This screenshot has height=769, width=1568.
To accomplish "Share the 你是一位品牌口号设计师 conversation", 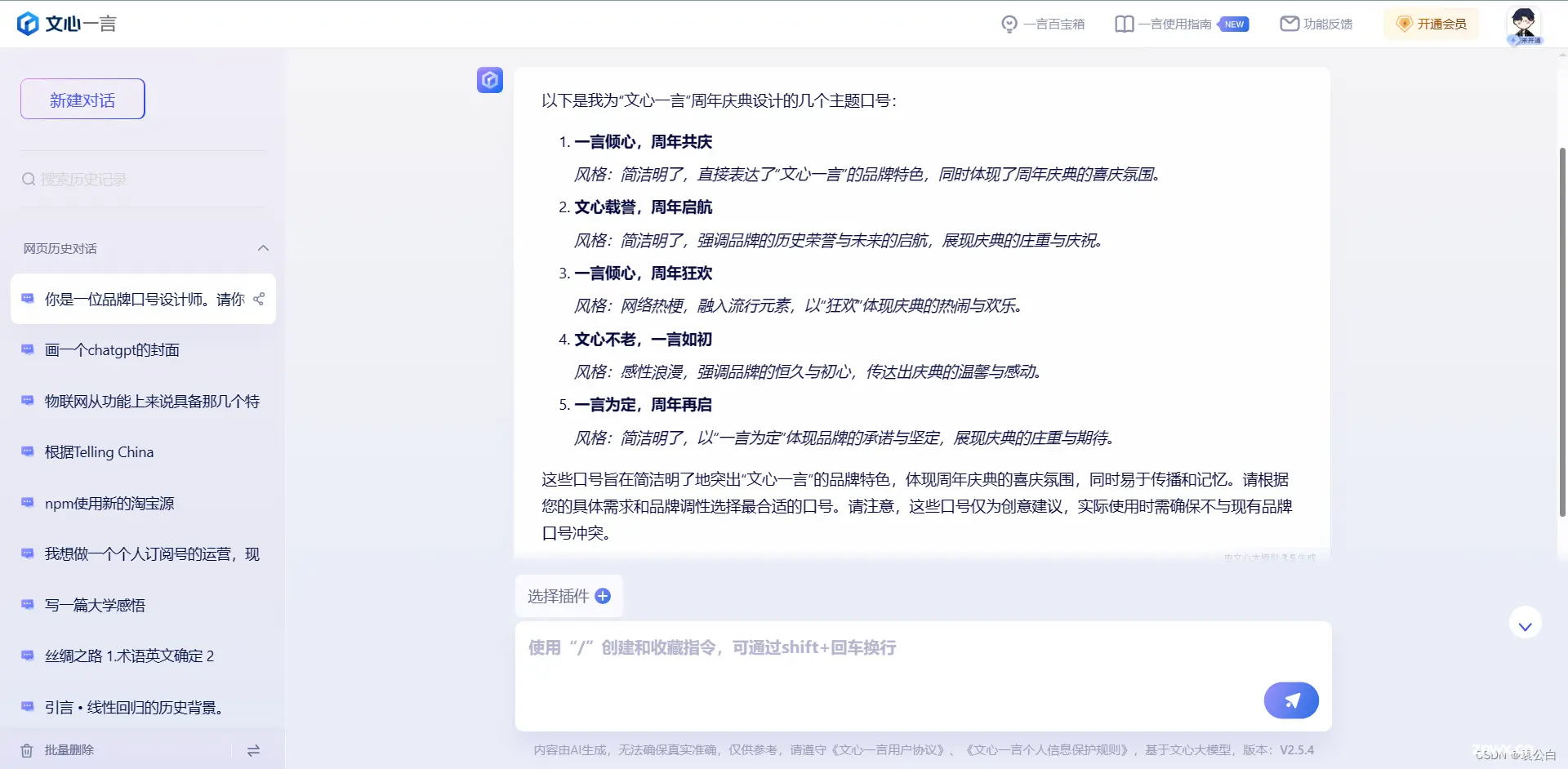I will [x=259, y=299].
